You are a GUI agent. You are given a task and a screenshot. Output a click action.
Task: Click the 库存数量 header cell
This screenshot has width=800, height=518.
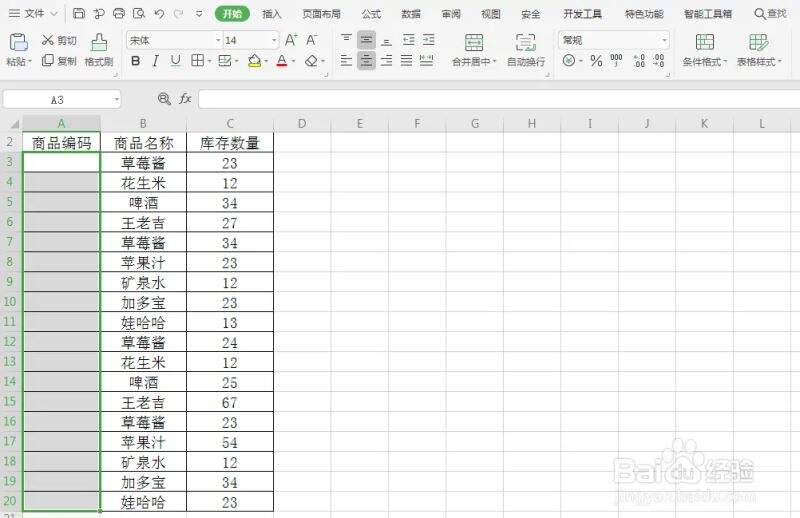[230, 143]
